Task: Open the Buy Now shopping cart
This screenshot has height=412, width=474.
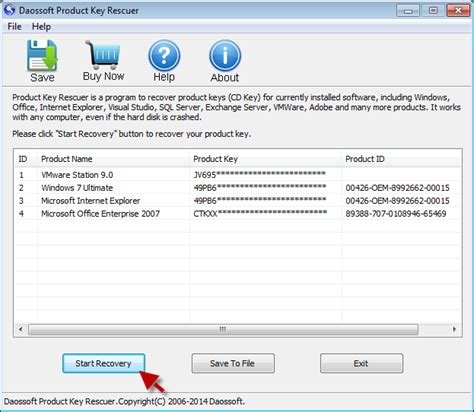Action: point(103,55)
